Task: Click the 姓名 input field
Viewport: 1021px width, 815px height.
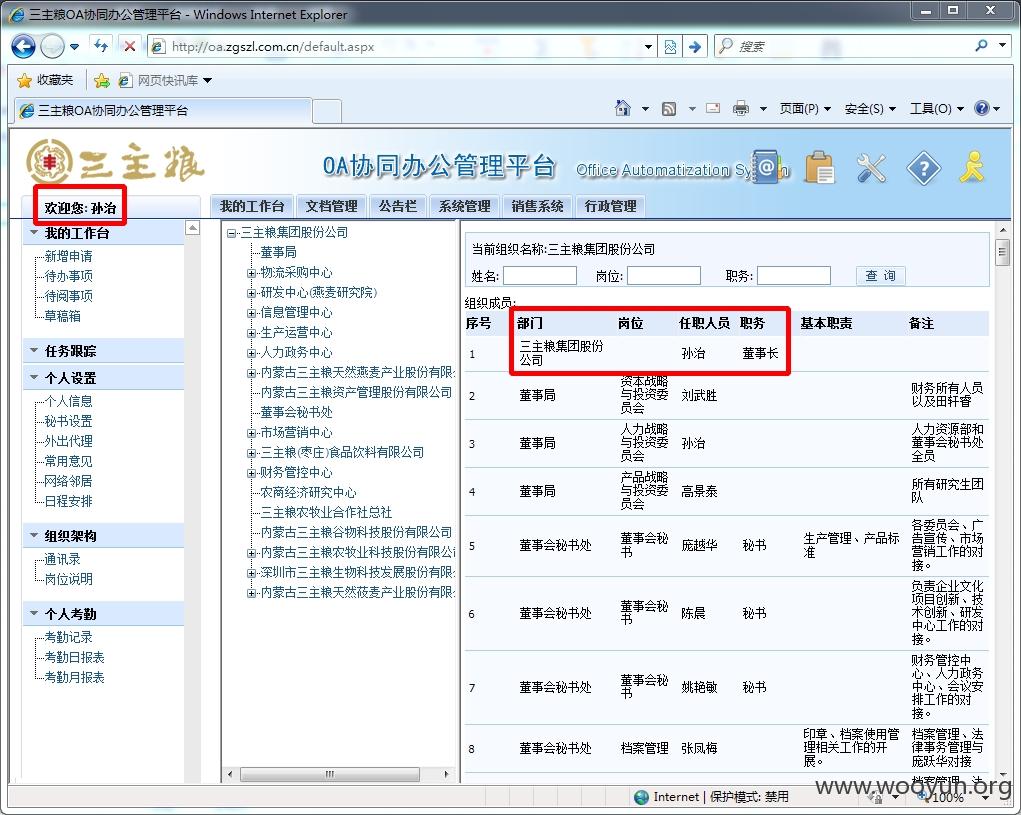Action: (x=540, y=275)
